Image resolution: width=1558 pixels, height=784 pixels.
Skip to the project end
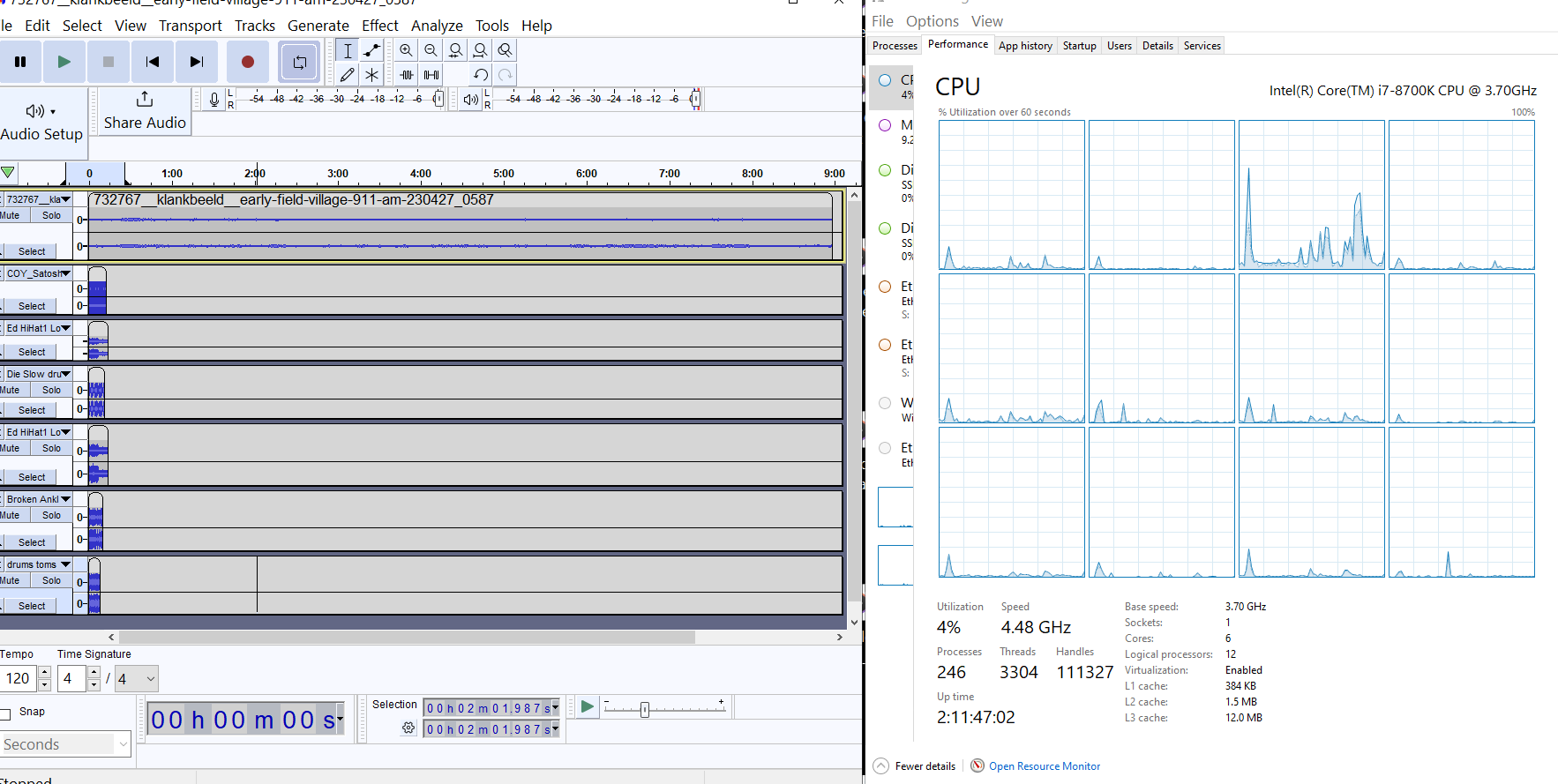click(x=197, y=62)
